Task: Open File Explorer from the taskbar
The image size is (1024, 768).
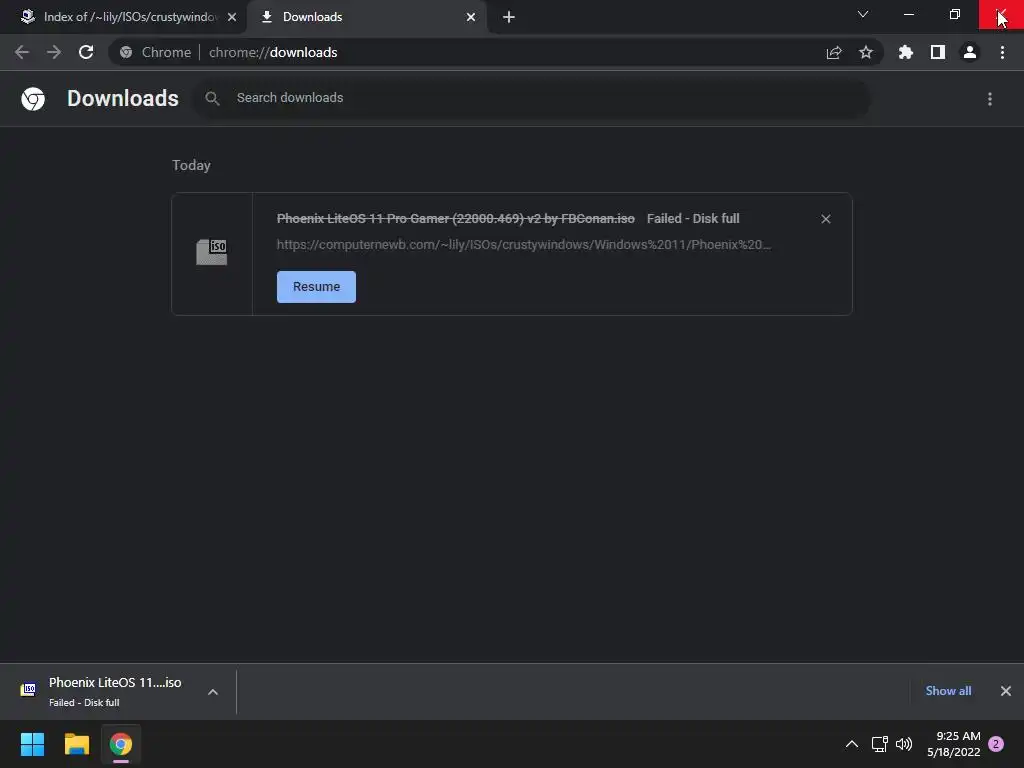Action: [77, 744]
